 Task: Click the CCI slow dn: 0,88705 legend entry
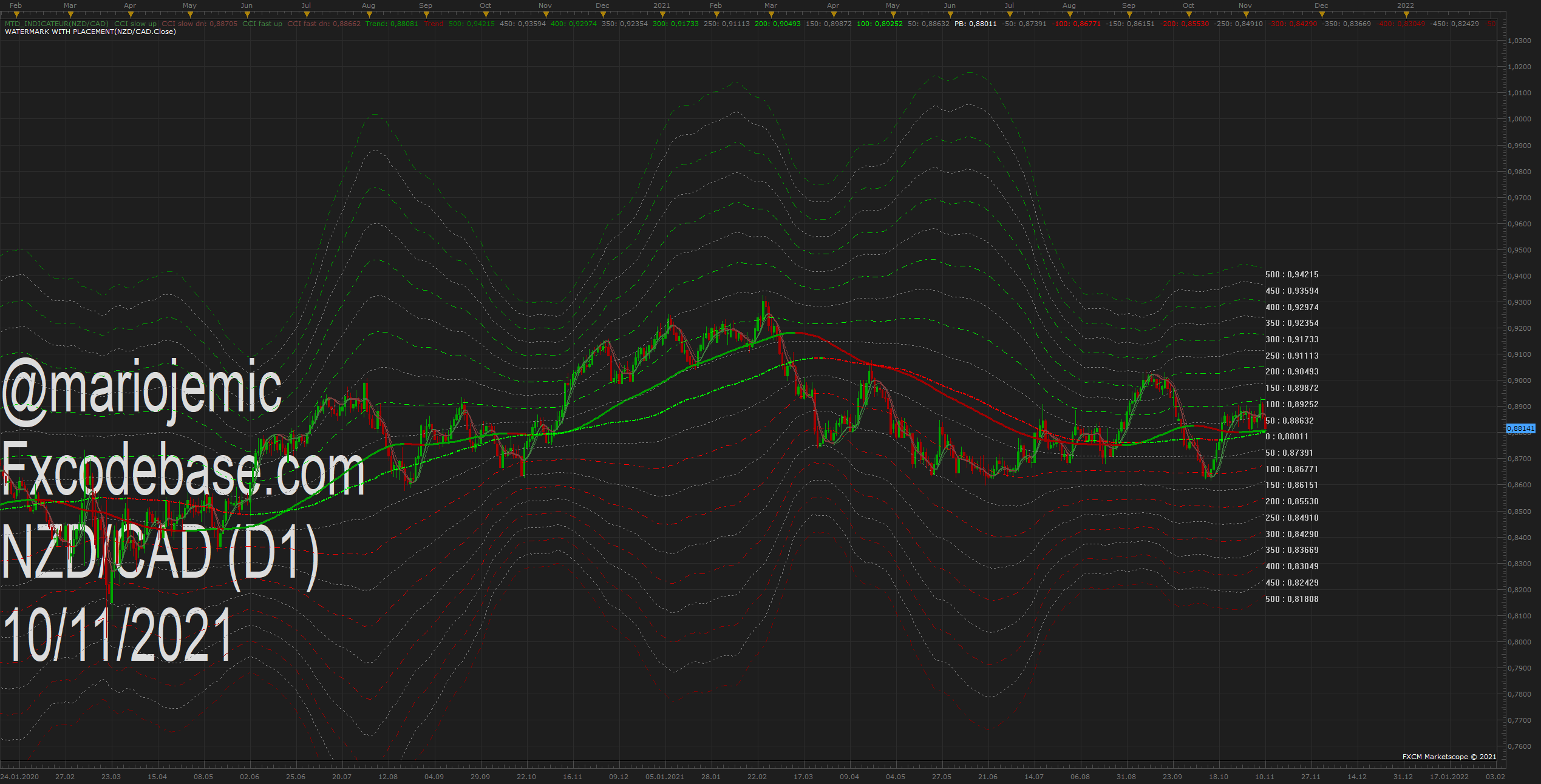coord(199,24)
